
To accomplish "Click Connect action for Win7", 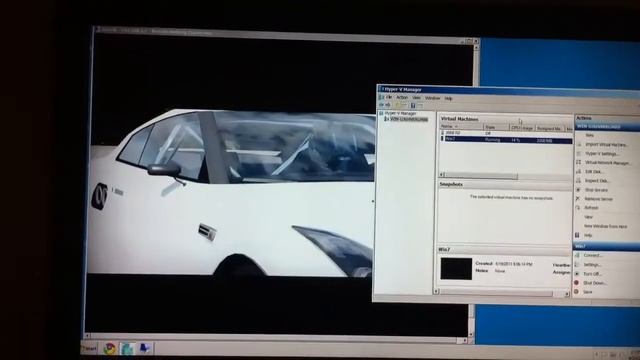I will coord(593,256).
